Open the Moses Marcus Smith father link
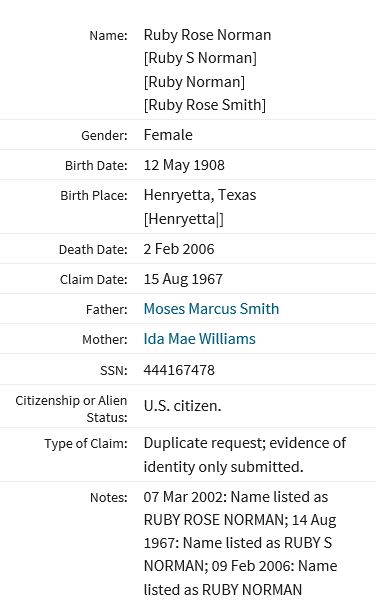This screenshot has width=379, height=606. (211, 309)
